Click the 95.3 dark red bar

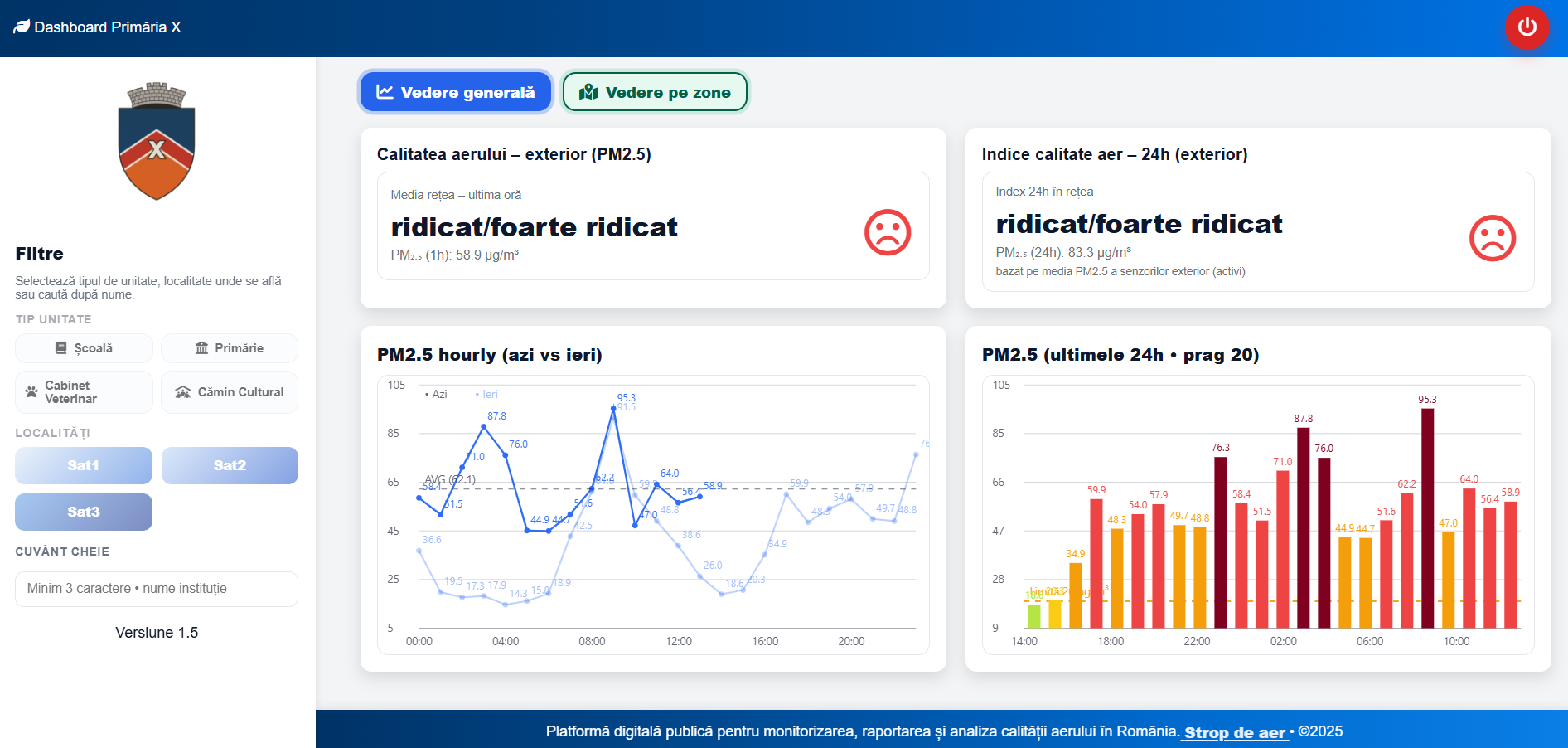[1427, 517]
